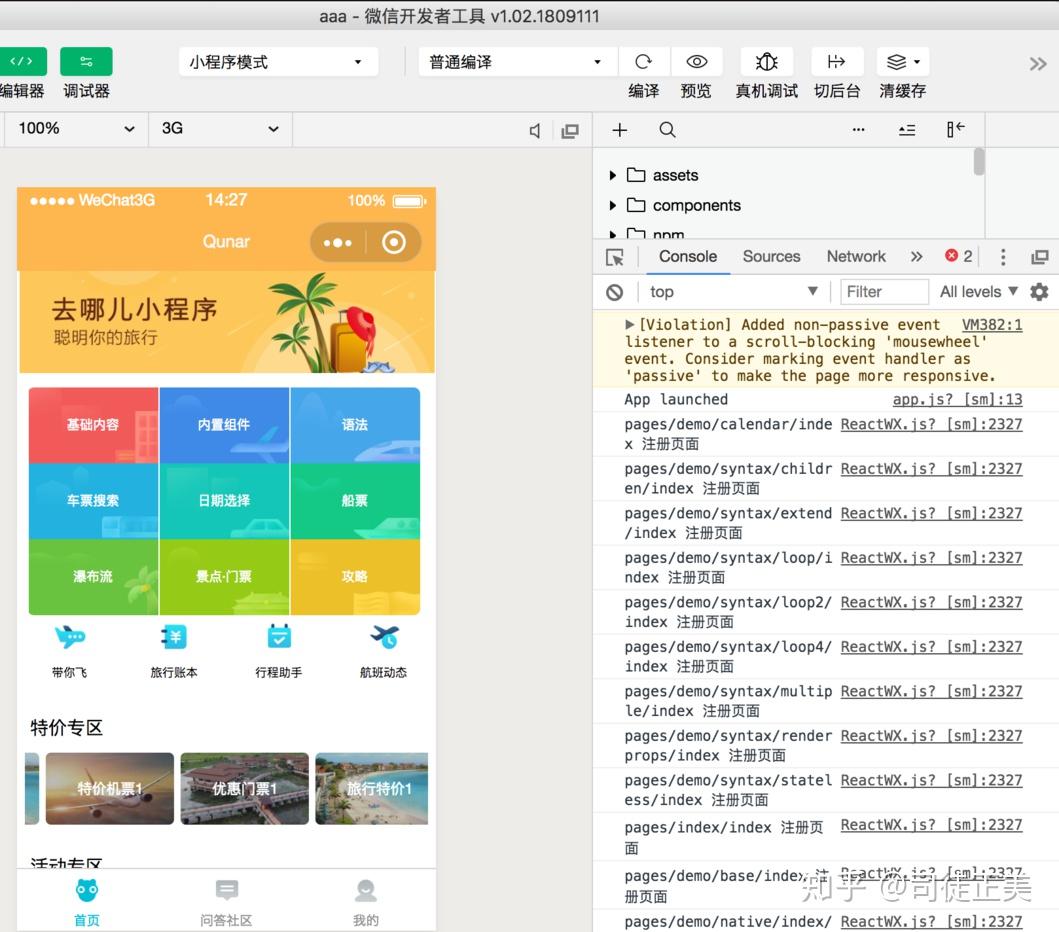Open file search magnifier icon
This screenshot has height=932, width=1059.
click(x=667, y=130)
